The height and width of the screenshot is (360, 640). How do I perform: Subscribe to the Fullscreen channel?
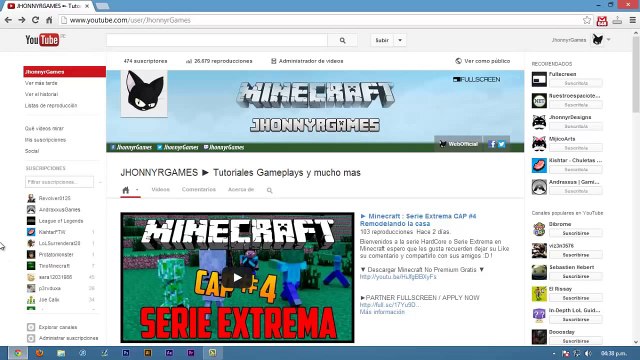[x=576, y=83]
